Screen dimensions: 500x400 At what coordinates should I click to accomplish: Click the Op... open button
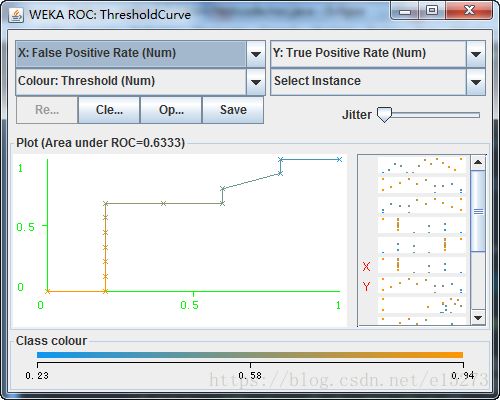coord(171,110)
